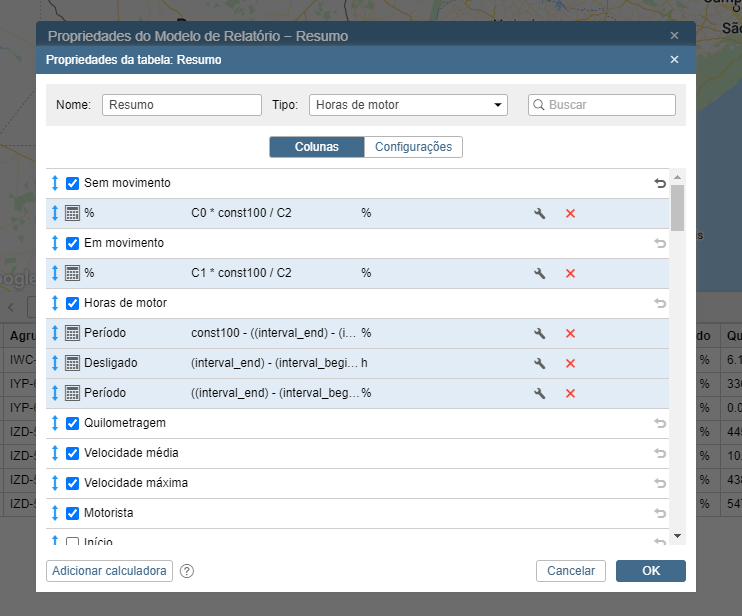
Task: Uncheck the Horas de motor column
Action: click(72, 303)
